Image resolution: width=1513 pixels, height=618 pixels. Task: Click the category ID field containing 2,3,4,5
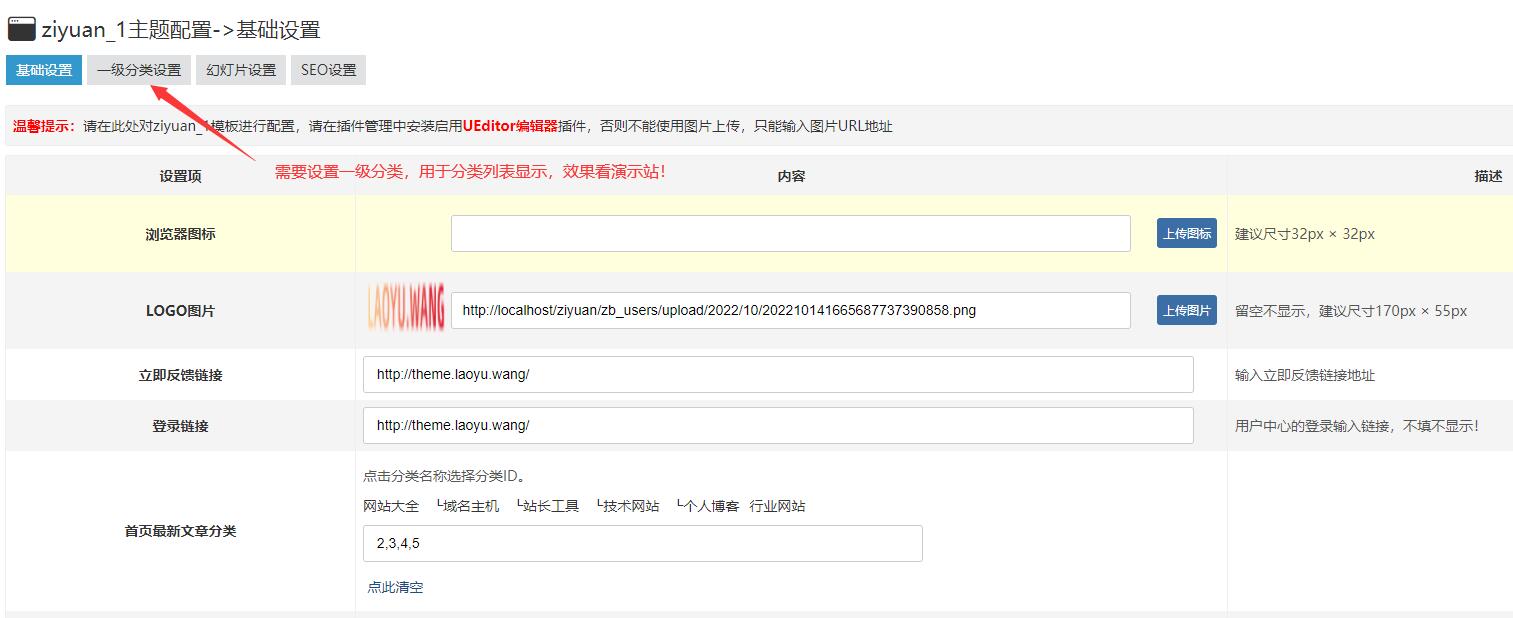[643, 543]
